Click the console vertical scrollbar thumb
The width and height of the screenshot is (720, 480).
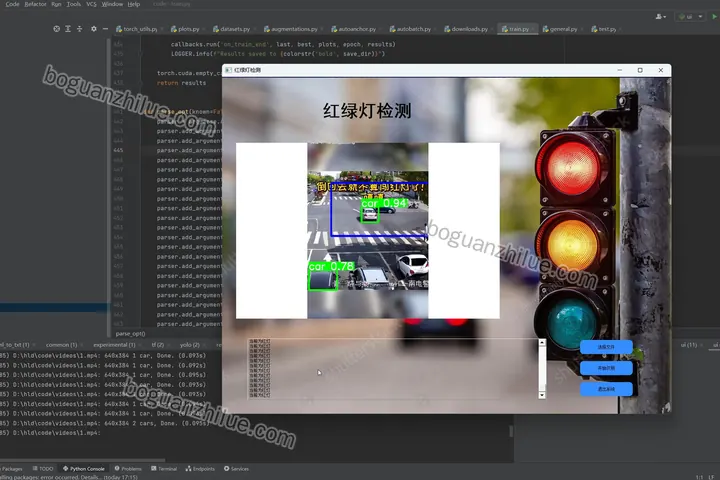(x=511, y=431)
